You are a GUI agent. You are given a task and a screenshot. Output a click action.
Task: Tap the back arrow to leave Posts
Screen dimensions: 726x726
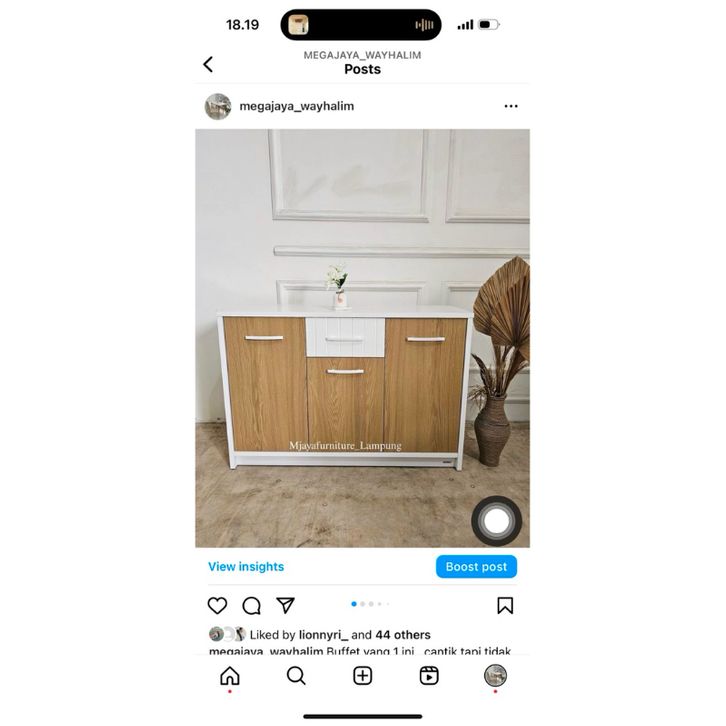(x=208, y=64)
